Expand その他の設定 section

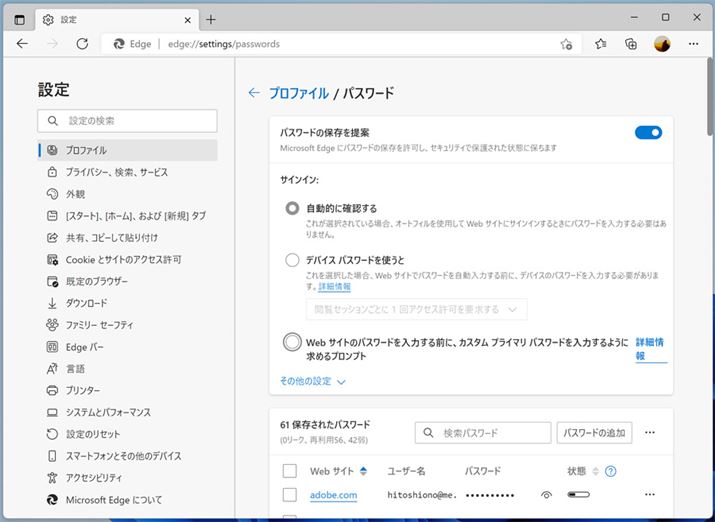tap(313, 381)
